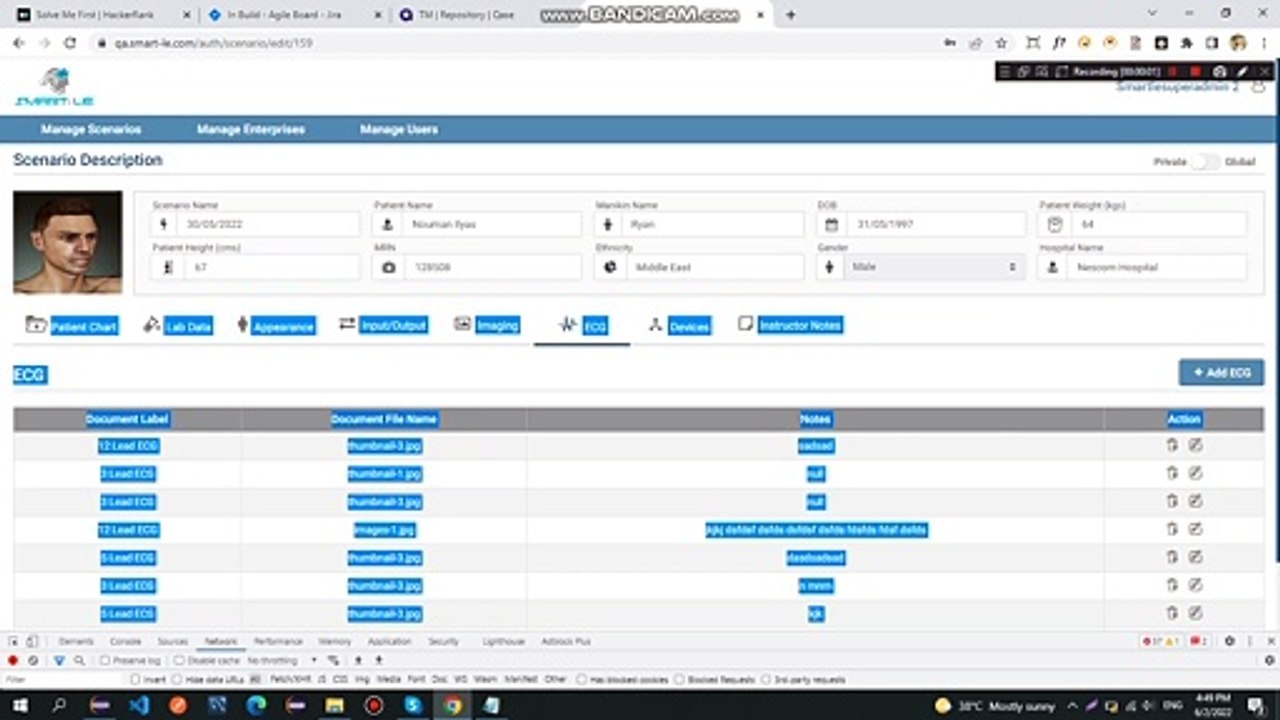Viewport: 1280px width, 720px height.
Task: Switch DevTools to the Elements tab
Action: point(77,641)
